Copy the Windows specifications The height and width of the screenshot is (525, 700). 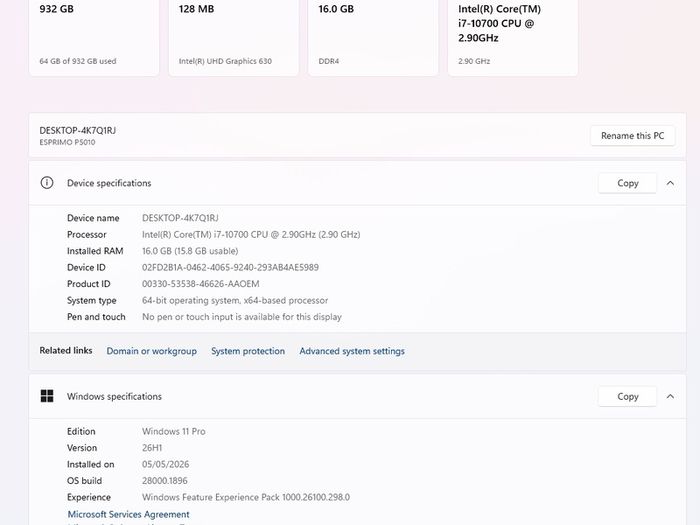coord(627,396)
